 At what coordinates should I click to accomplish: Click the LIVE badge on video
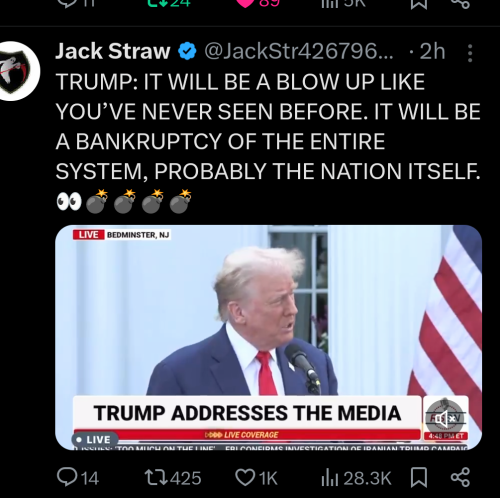[95, 439]
